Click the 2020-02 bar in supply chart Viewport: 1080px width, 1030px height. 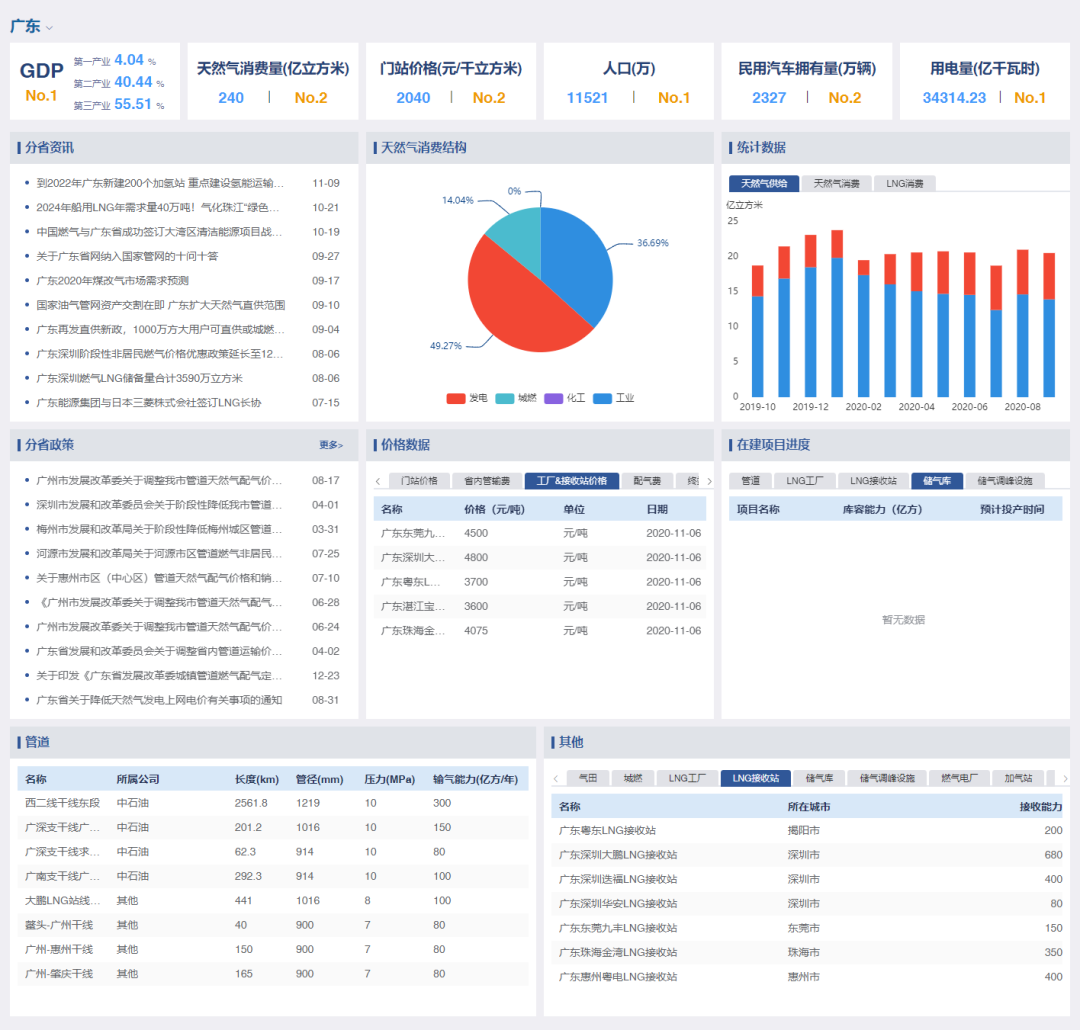(x=864, y=330)
